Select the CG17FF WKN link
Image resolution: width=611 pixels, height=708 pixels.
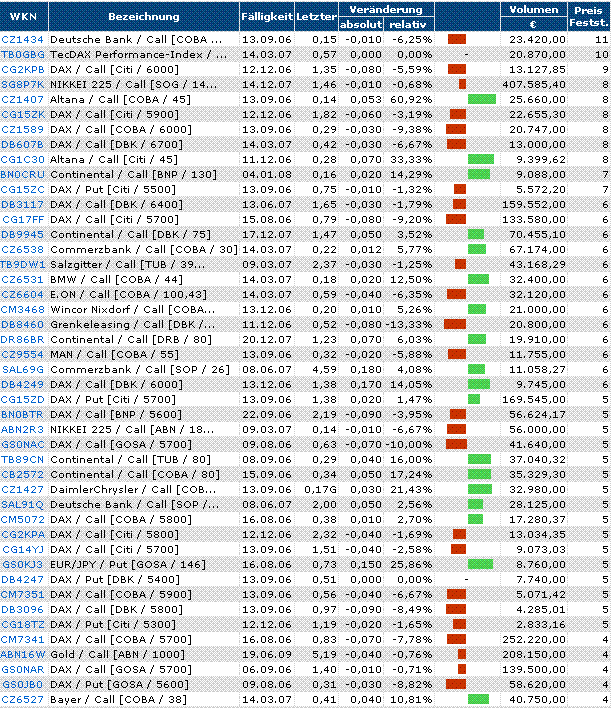(23, 219)
